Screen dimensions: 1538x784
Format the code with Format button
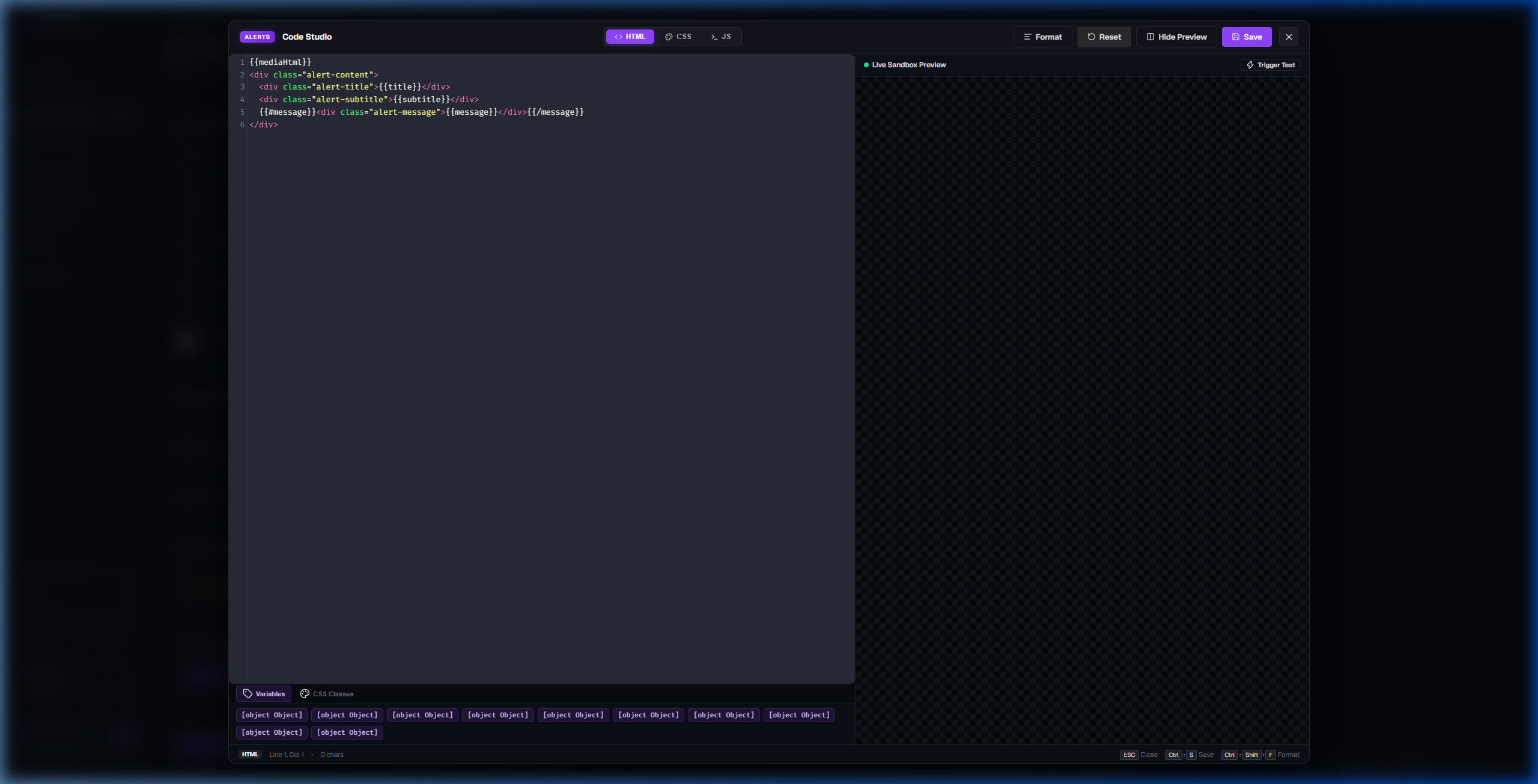coord(1042,37)
